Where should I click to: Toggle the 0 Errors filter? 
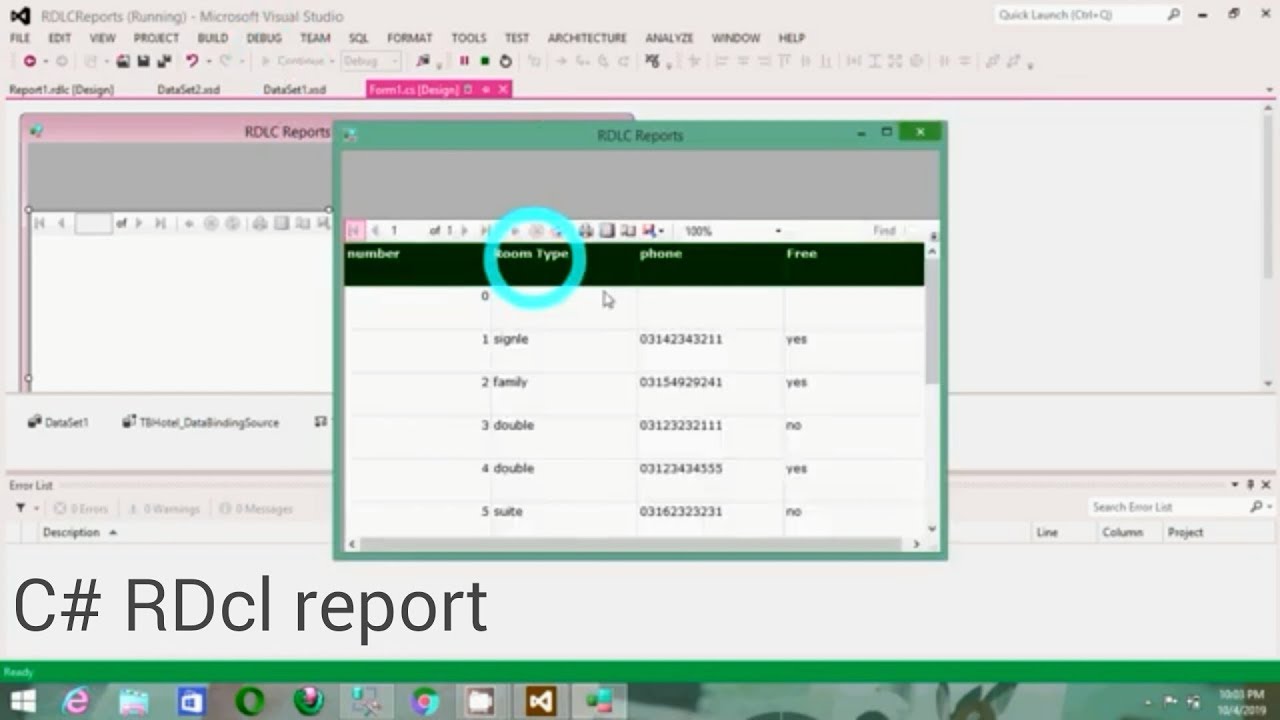tap(81, 508)
